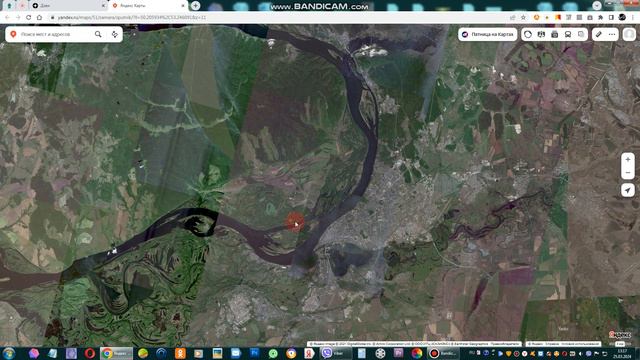This screenshot has width=640, height=360.
Task: Open Premiere Pro from the taskbar
Action: [398, 353]
